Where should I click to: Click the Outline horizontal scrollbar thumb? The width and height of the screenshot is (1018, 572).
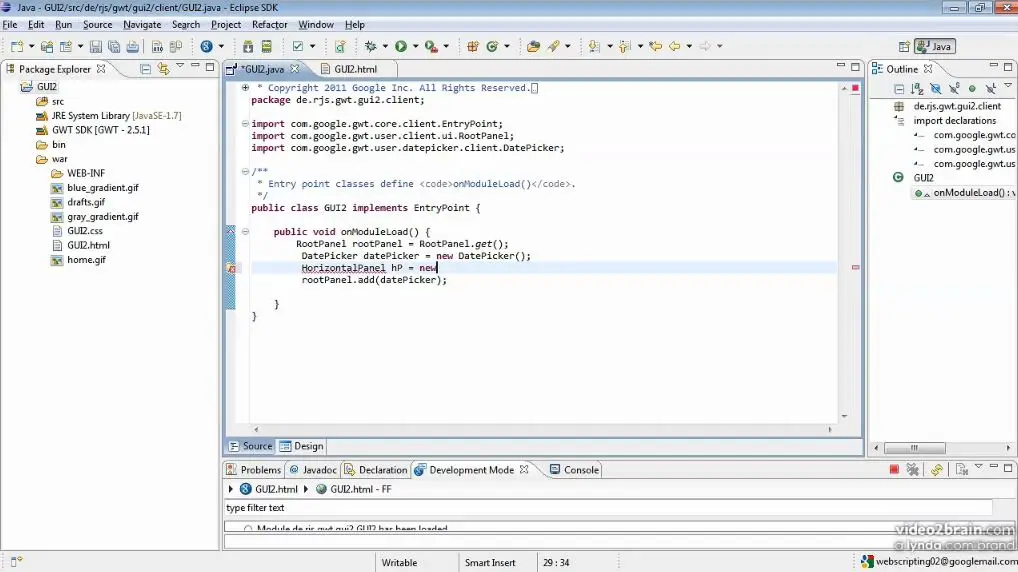914,448
